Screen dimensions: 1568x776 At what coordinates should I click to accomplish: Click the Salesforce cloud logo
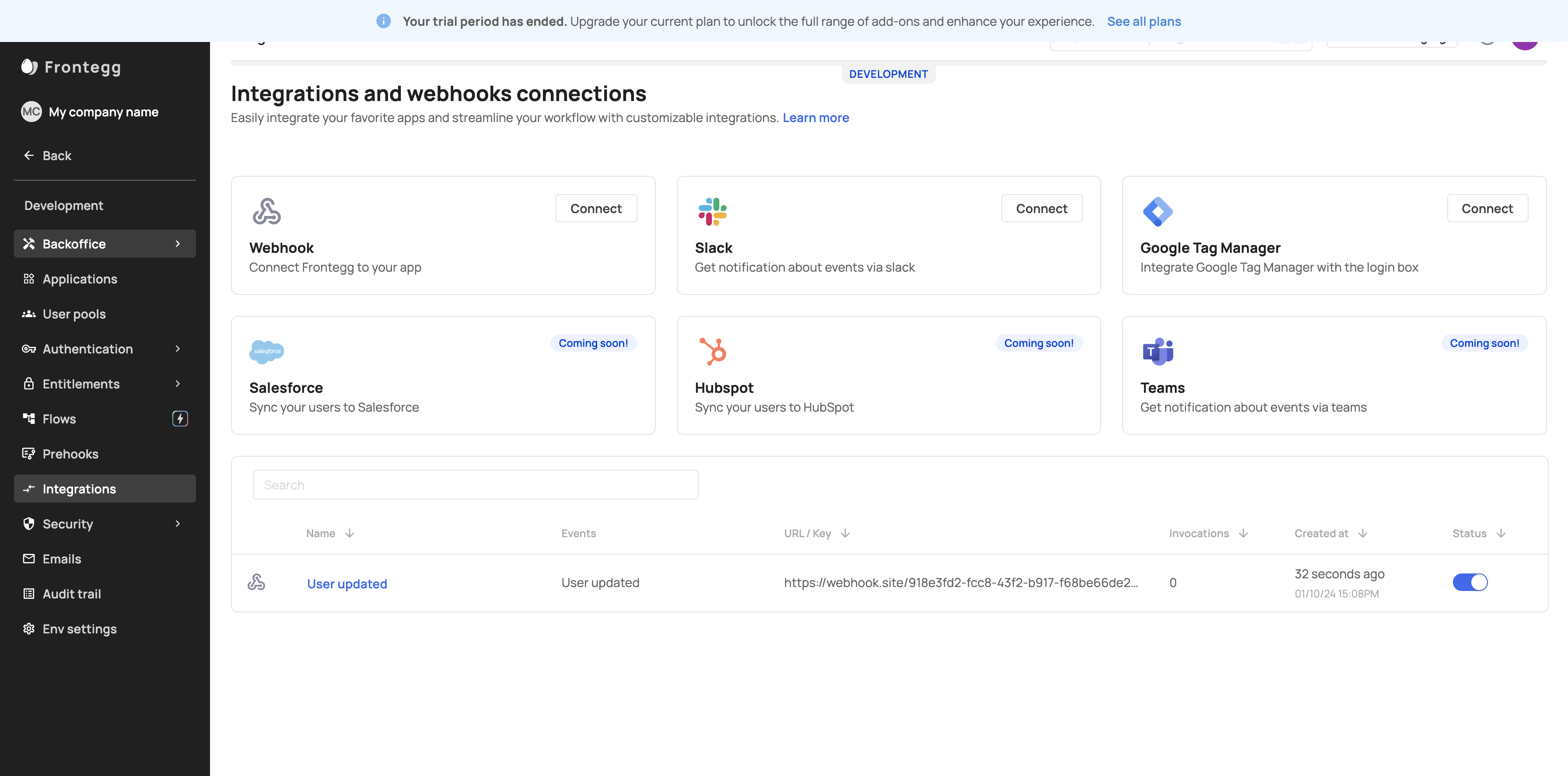[x=266, y=351]
